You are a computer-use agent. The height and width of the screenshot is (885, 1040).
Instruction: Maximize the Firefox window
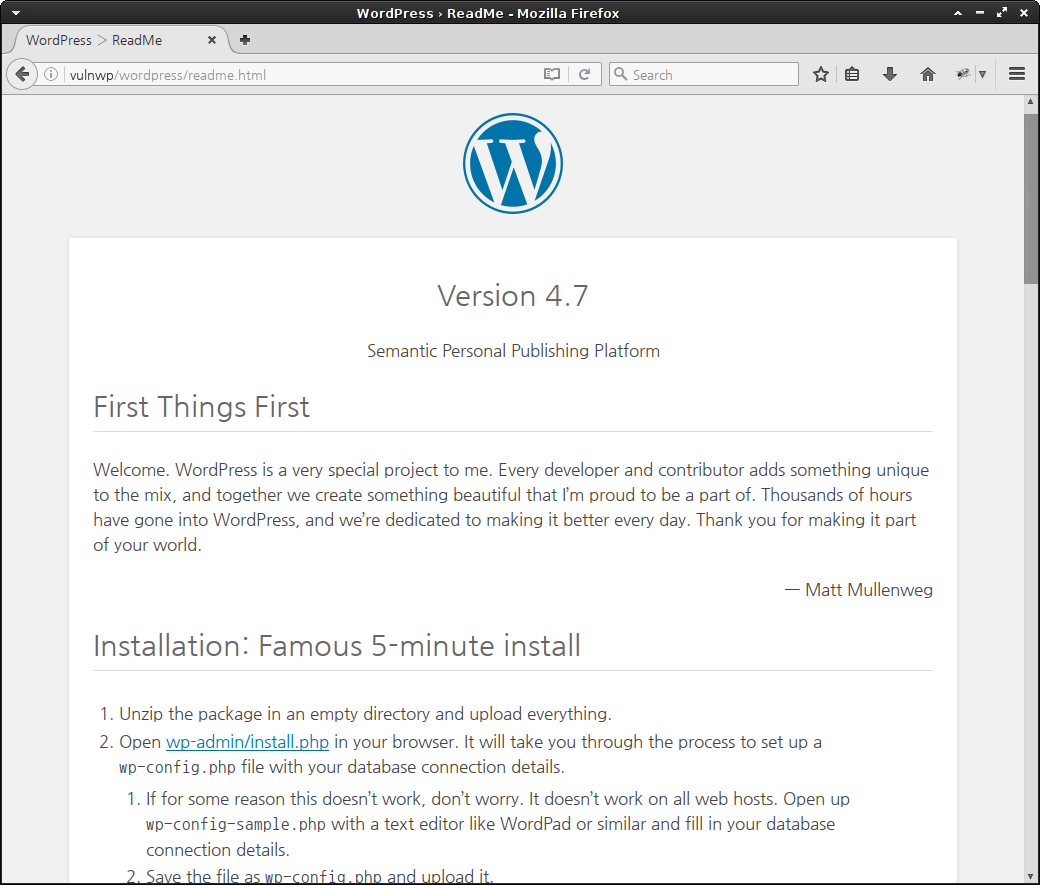[1002, 13]
